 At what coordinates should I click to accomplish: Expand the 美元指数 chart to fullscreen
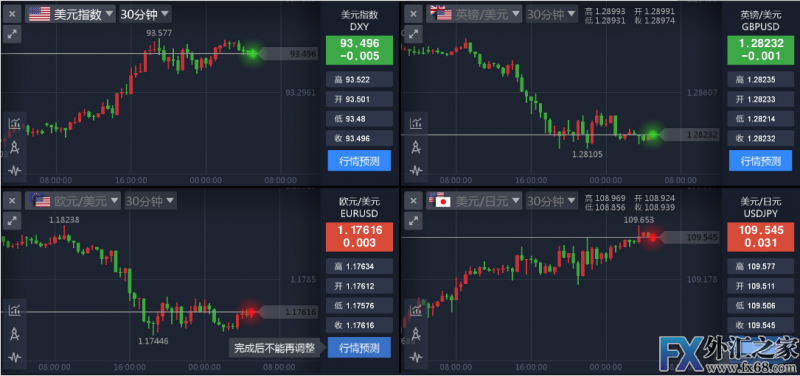(12, 34)
